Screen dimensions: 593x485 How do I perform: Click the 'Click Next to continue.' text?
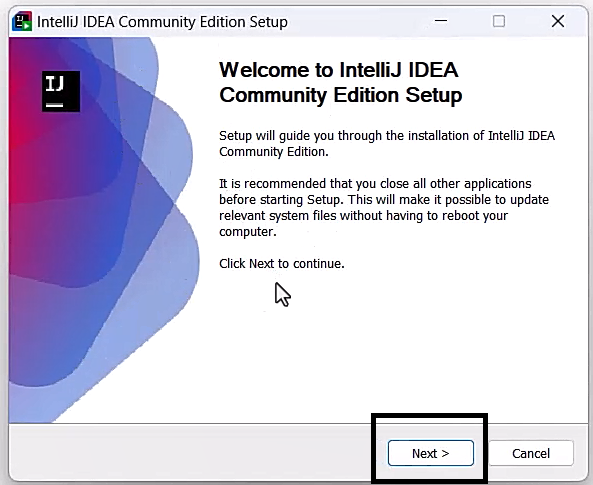click(282, 263)
